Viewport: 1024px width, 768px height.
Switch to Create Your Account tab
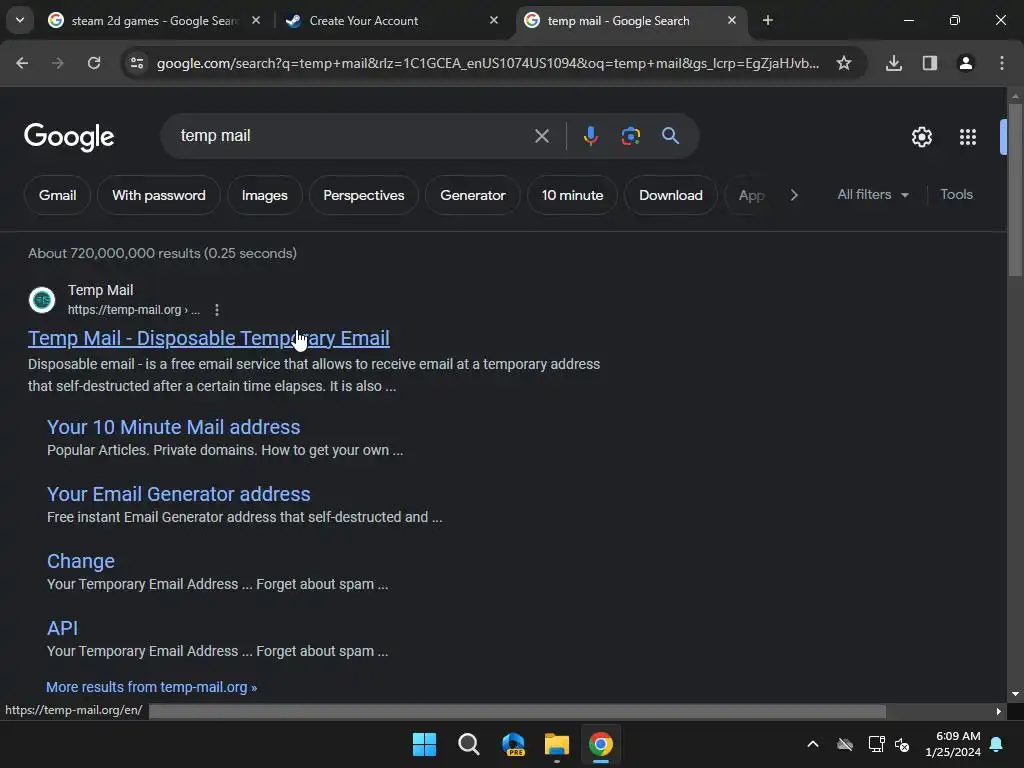[392, 20]
